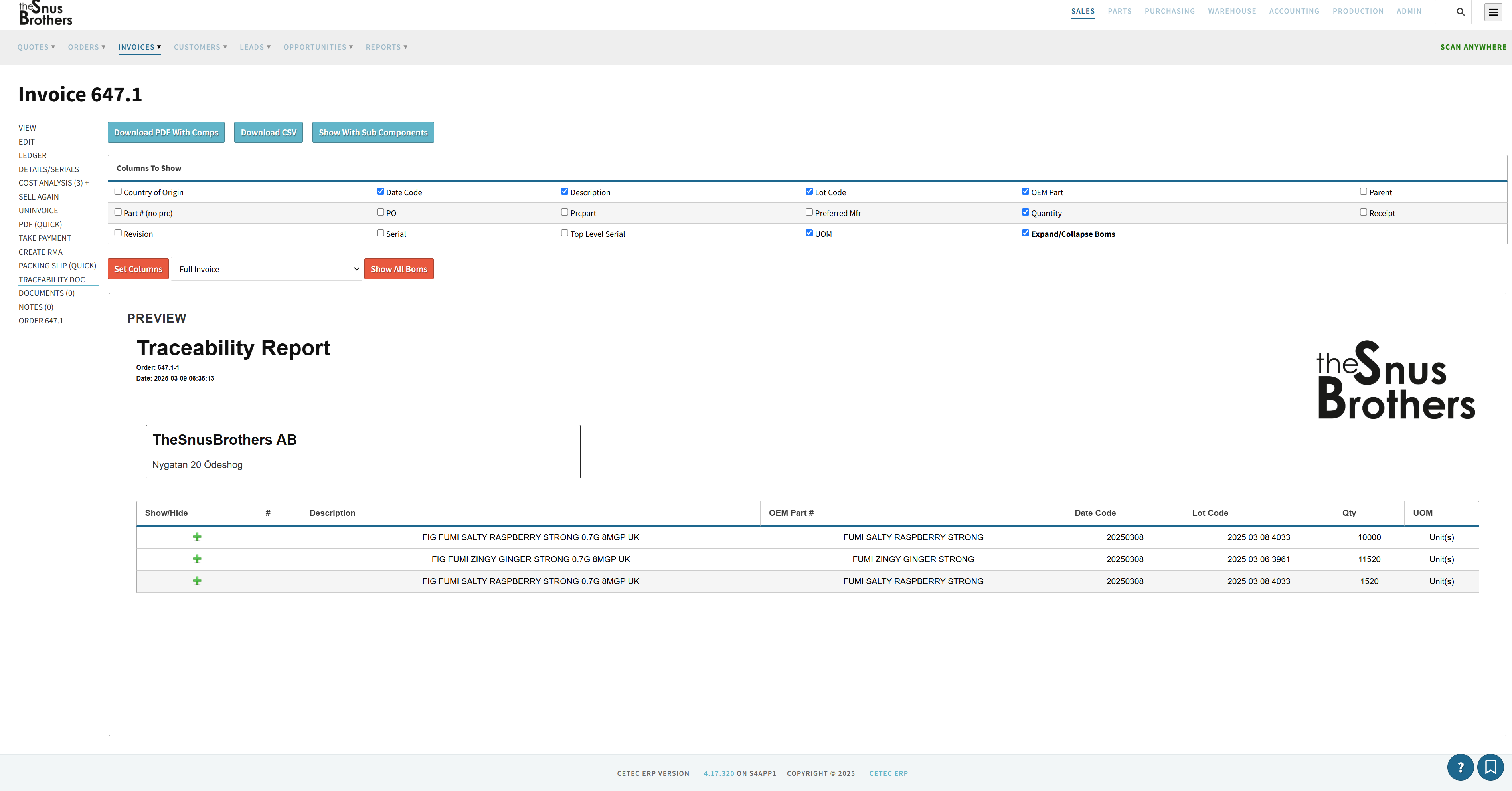Image resolution: width=1512 pixels, height=791 pixels.
Task: Uncheck the Description column checkbox
Action: pos(565,191)
